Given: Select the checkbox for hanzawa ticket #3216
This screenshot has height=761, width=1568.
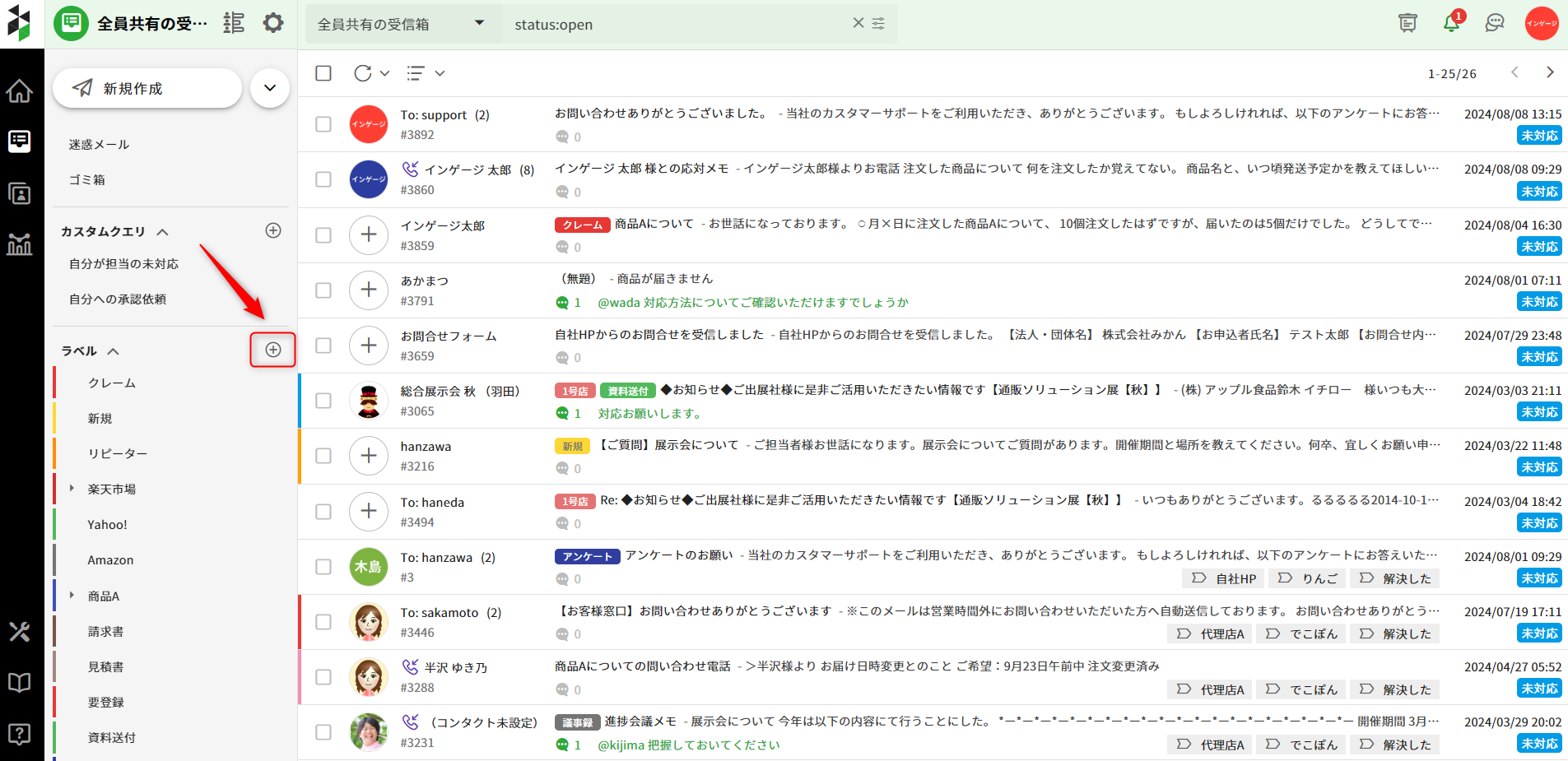Looking at the screenshot, I should (x=323, y=456).
